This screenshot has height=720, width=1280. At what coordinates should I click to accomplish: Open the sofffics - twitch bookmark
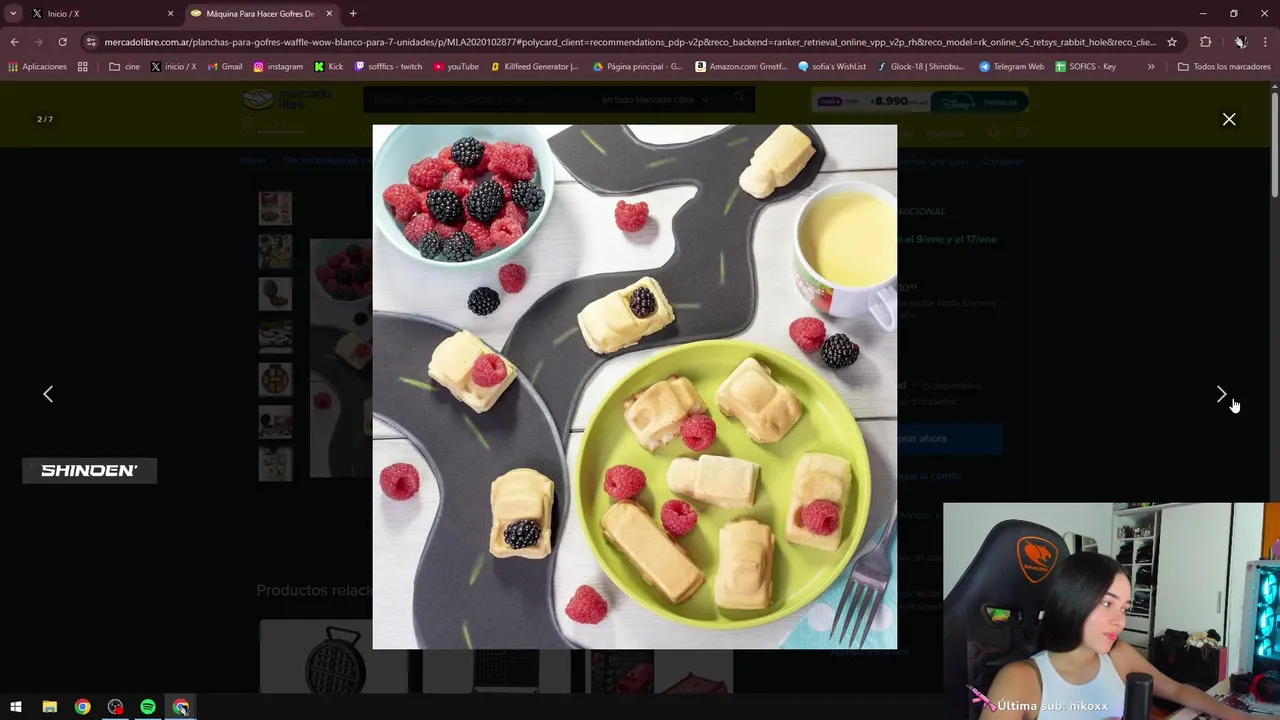coord(389,67)
